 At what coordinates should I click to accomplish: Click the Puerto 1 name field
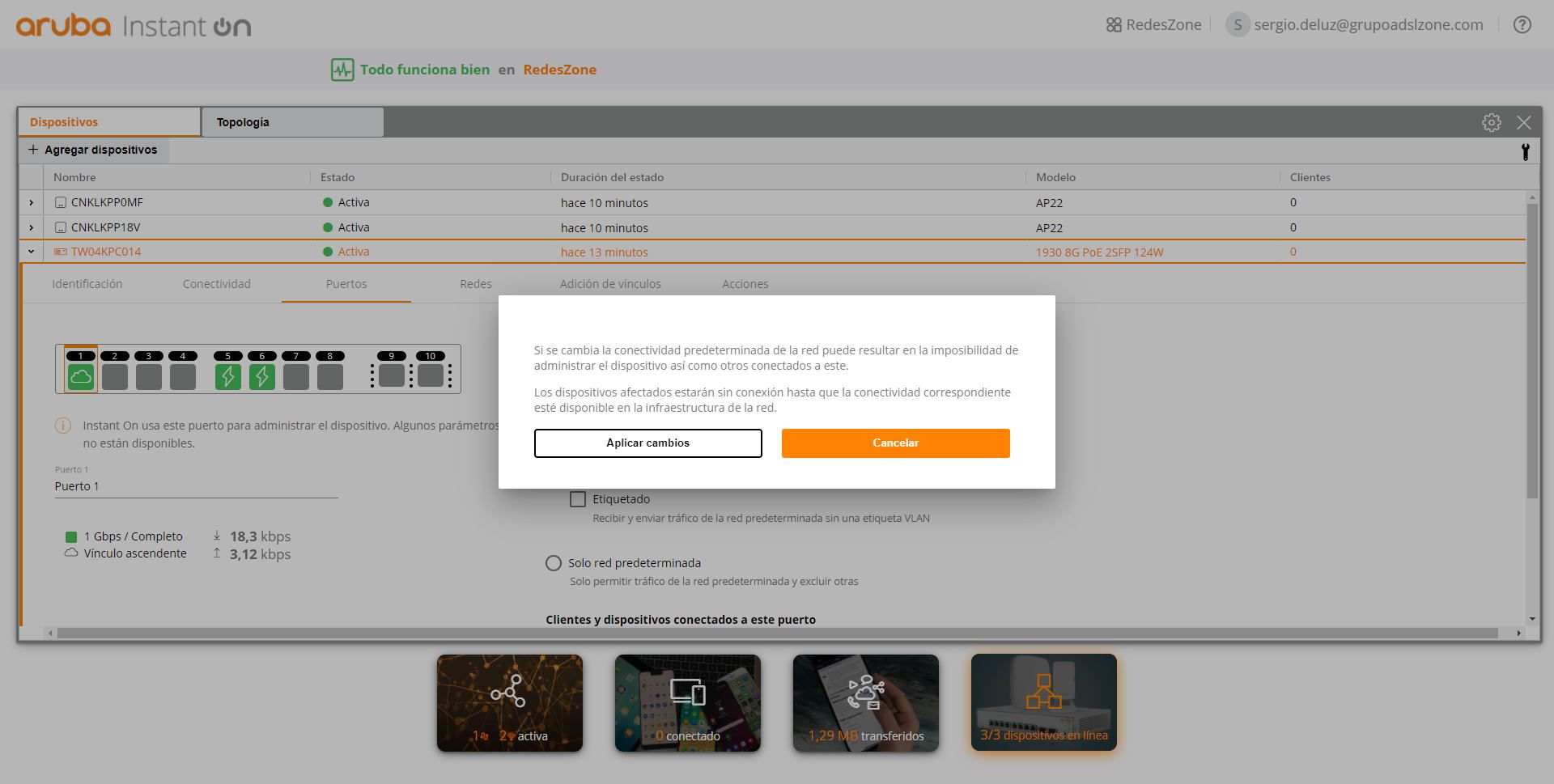coord(196,486)
